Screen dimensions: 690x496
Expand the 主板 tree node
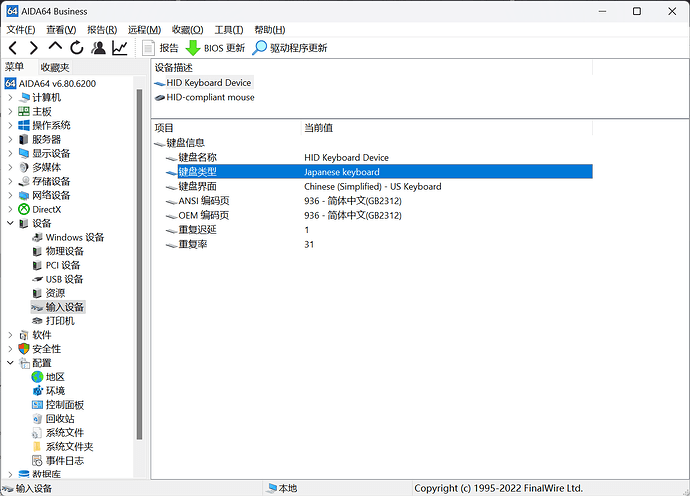coord(10,112)
